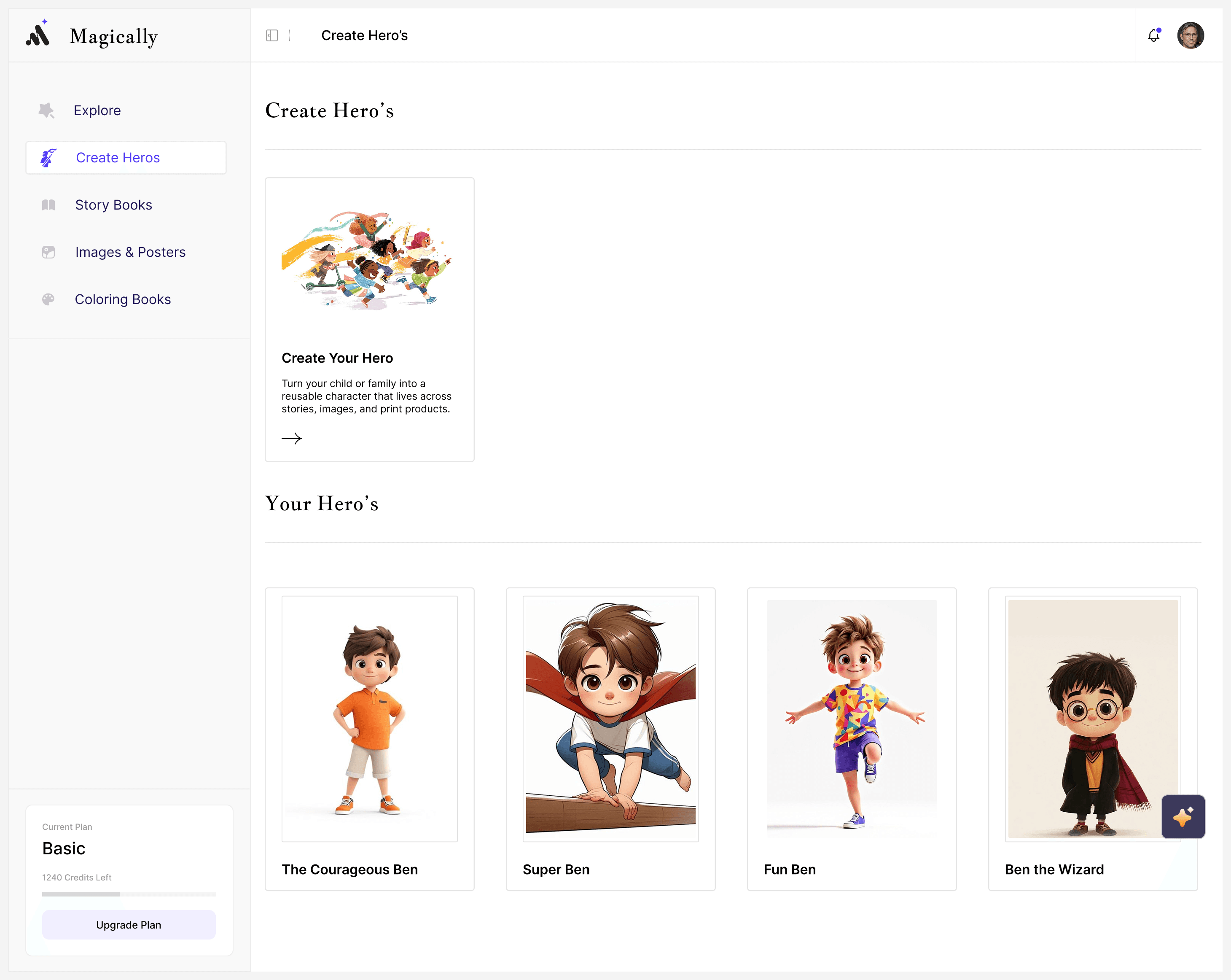Toggle the sidebar collapse icon
Viewport: 1231px width, 980px height.
coord(272,35)
